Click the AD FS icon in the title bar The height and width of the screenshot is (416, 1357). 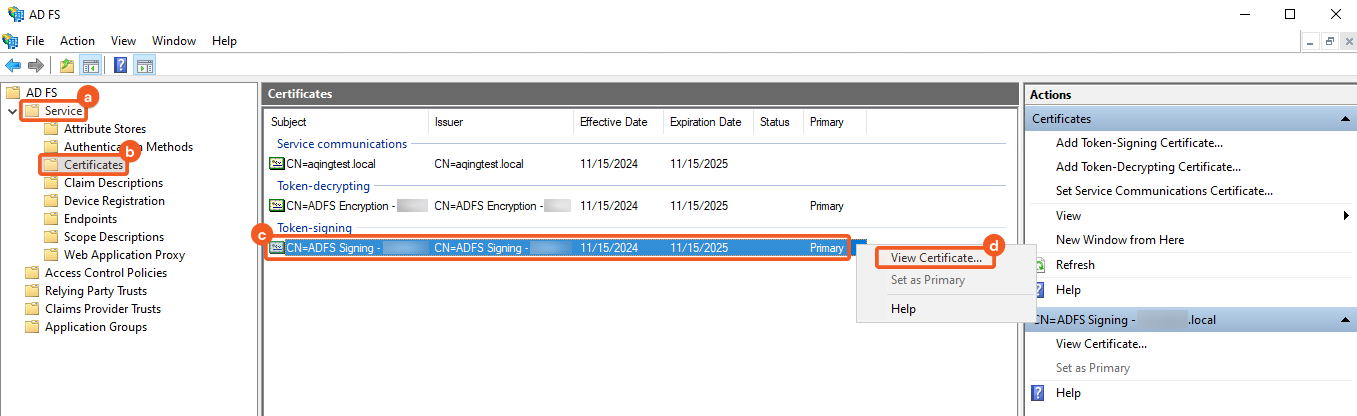[x=15, y=14]
